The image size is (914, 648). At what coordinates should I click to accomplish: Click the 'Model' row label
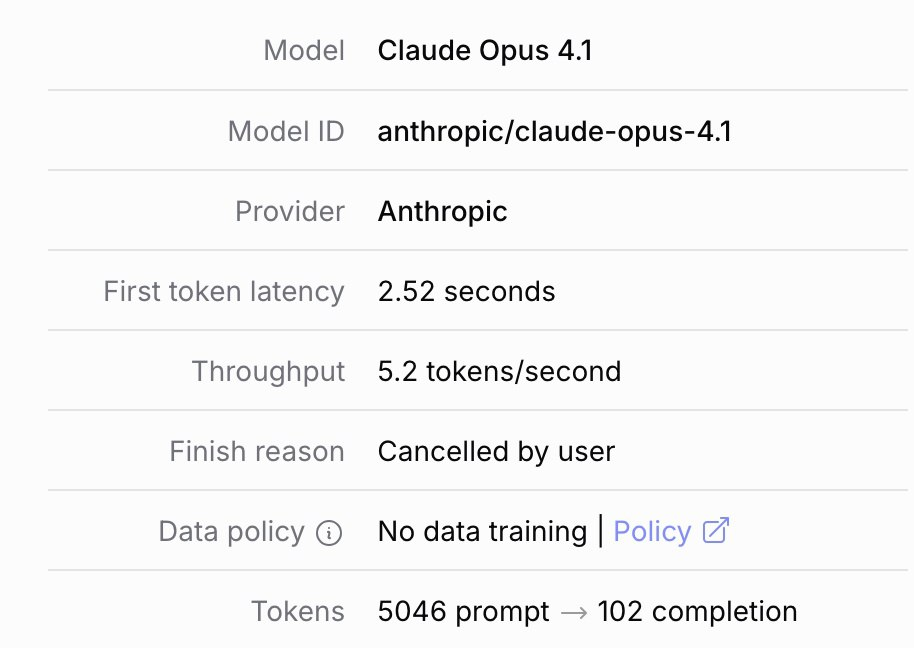coord(304,50)
